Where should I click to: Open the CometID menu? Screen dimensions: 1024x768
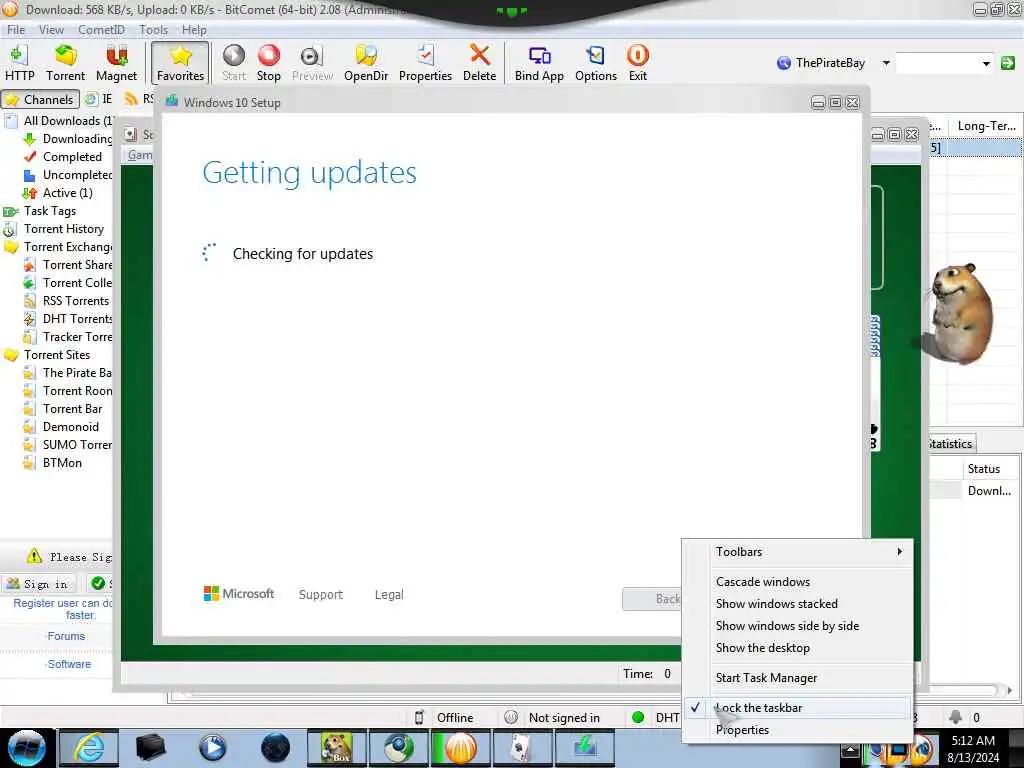tap(101, 29)
